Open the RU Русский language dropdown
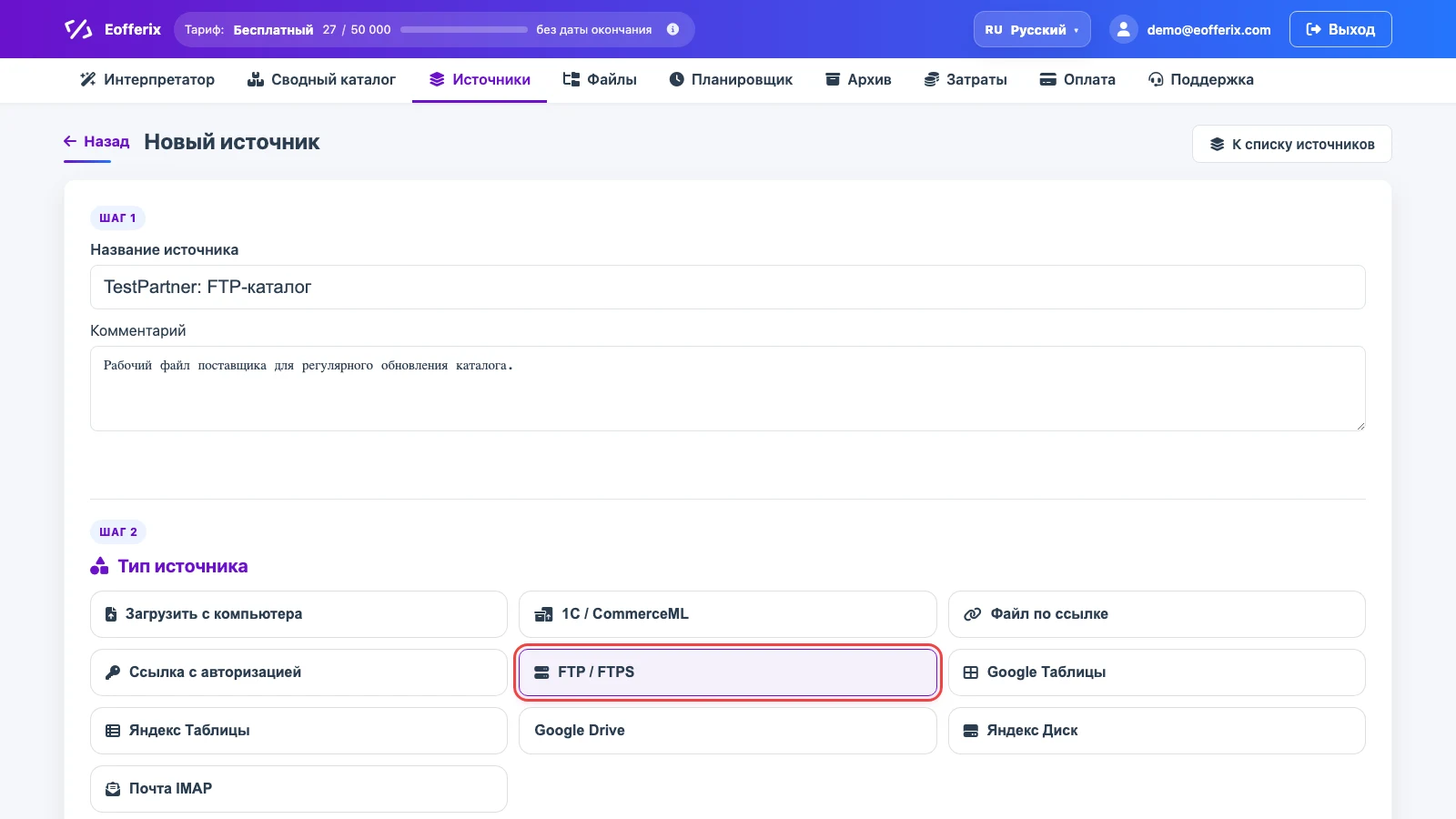This screenshot has width=1456, height=819. click(1032, 29)
